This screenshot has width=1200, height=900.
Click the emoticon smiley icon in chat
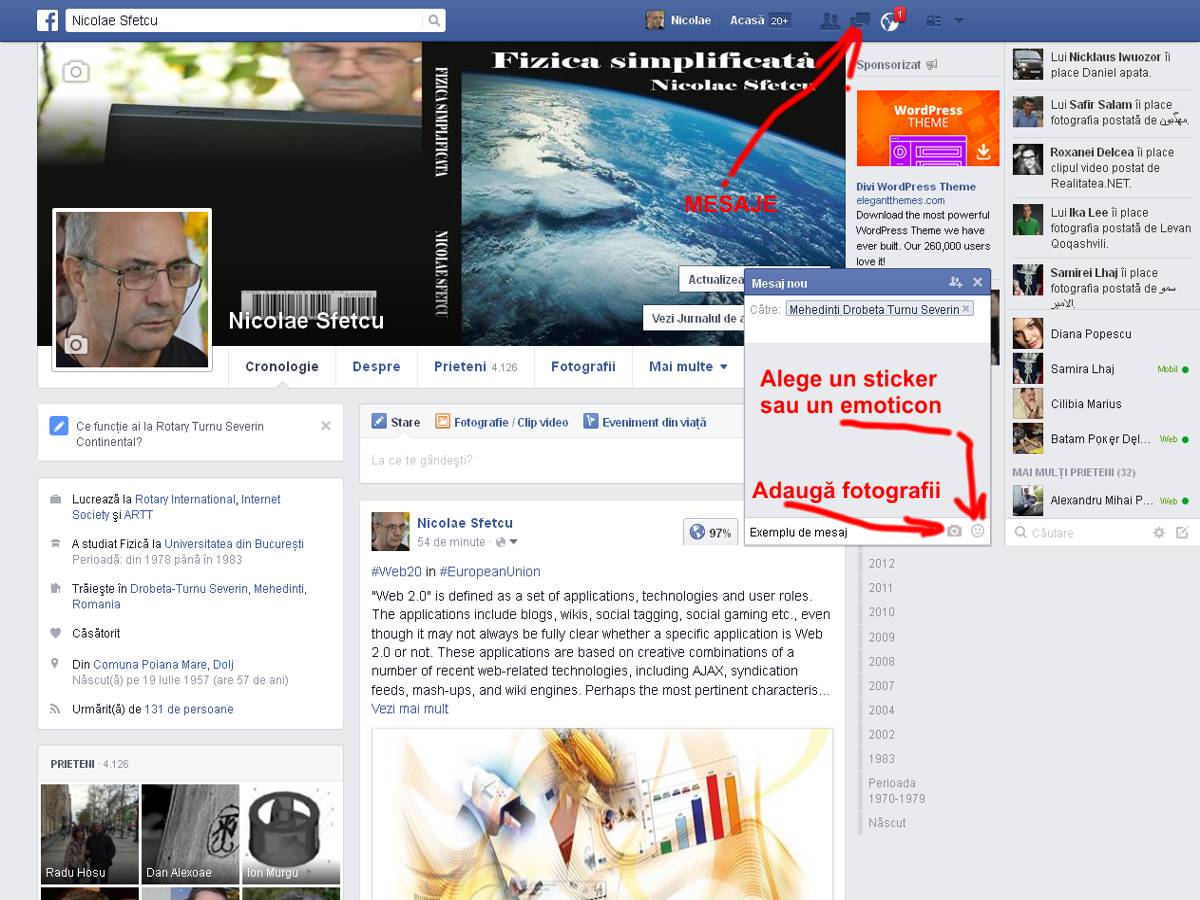[x=978, y=531]
